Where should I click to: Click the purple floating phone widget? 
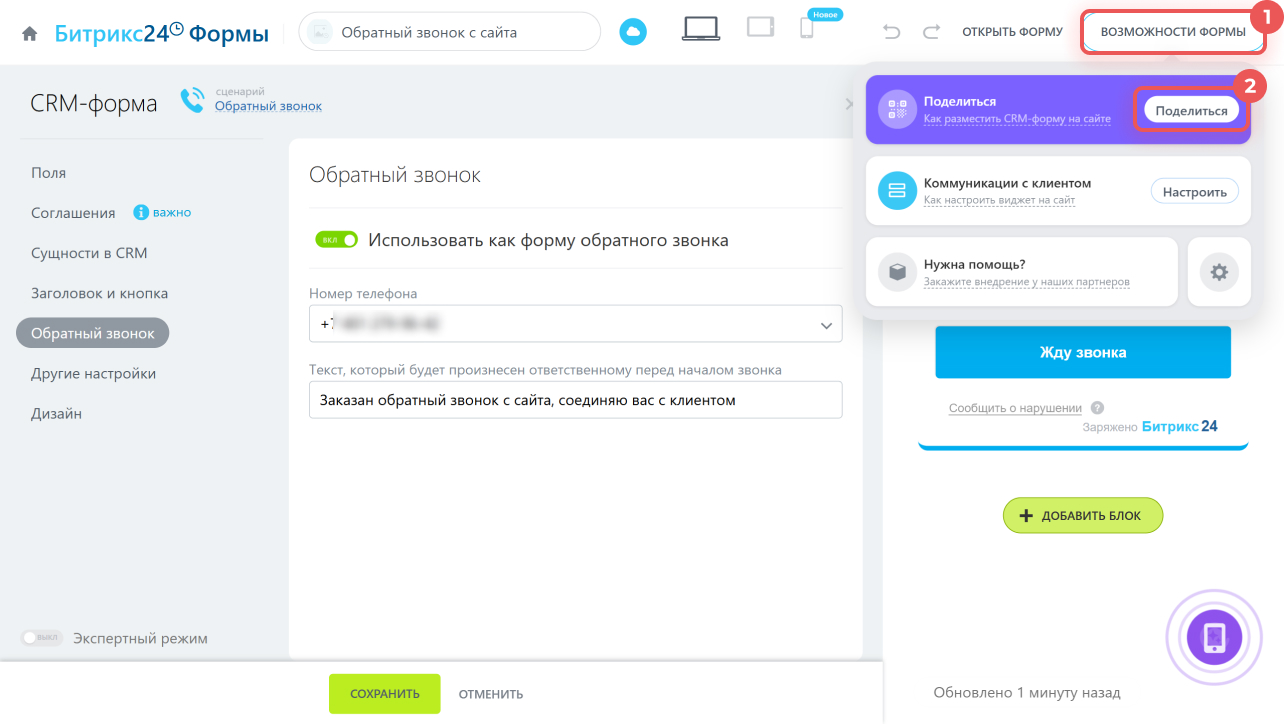[1213, 637]
